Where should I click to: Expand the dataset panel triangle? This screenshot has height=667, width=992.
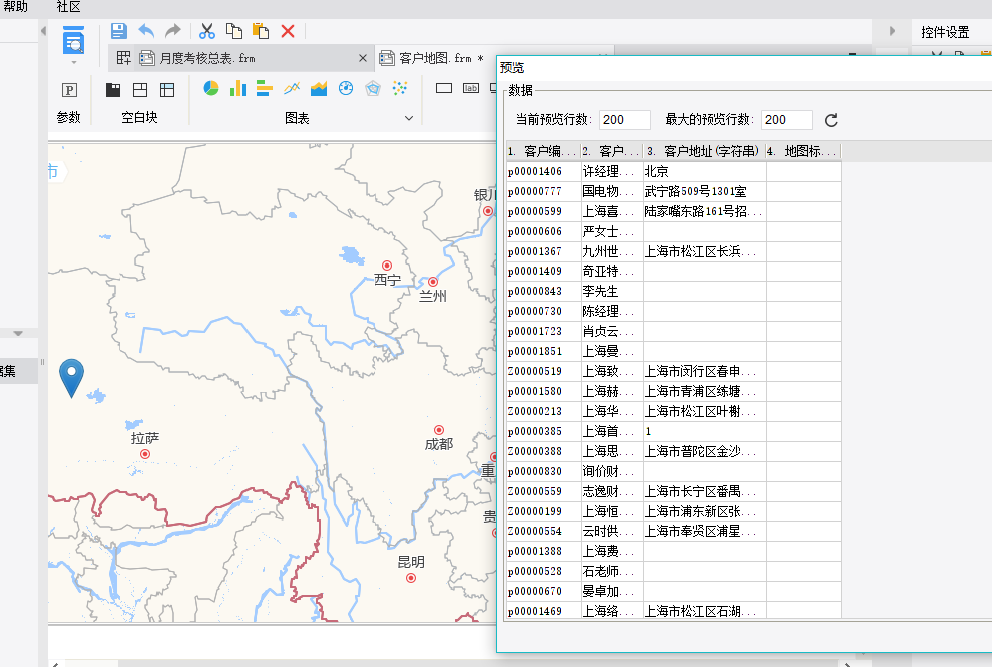pos(18,333)
